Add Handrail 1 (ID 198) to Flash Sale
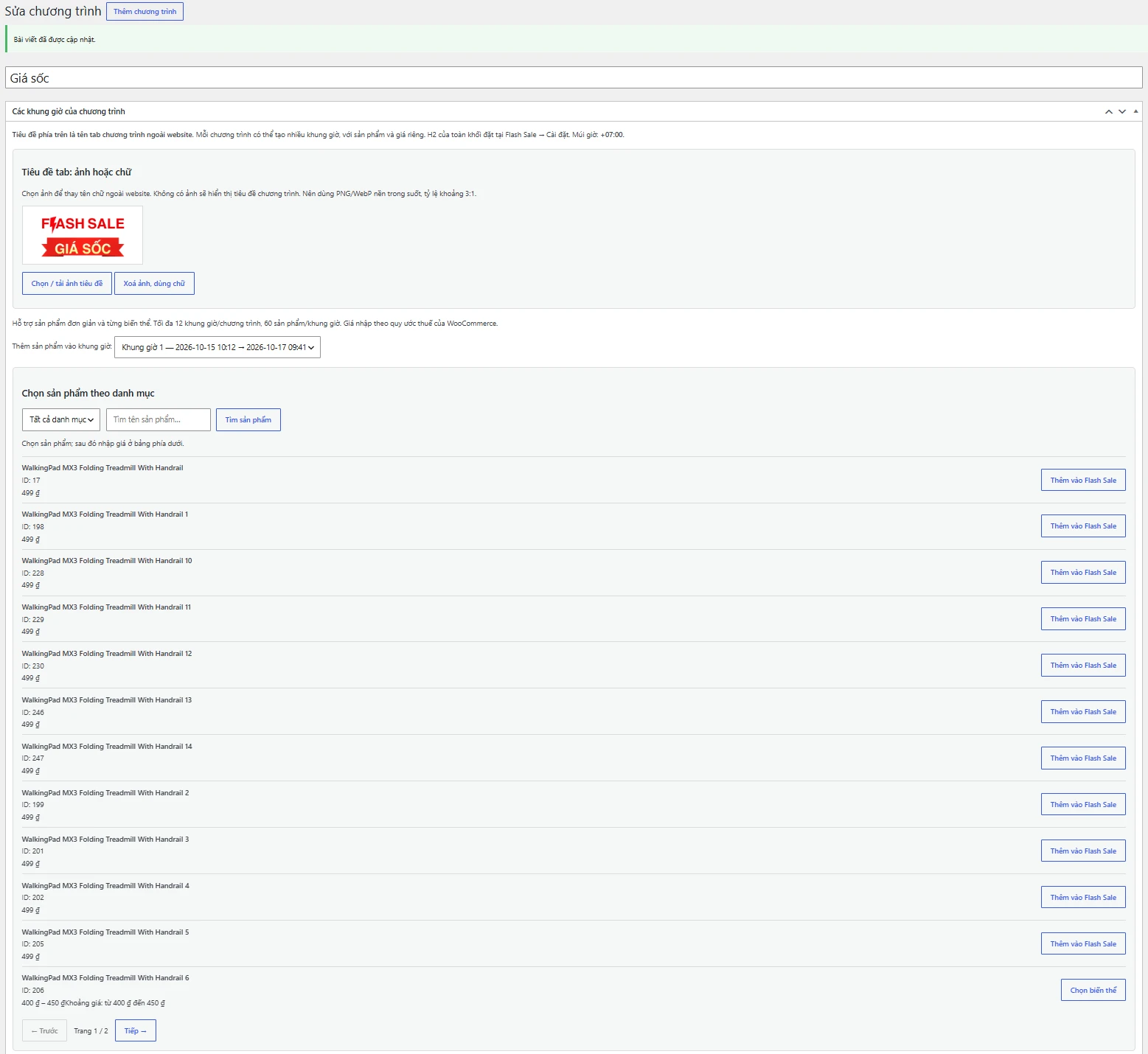This screenshot has height=1054, width=1148. [1083, 526]
